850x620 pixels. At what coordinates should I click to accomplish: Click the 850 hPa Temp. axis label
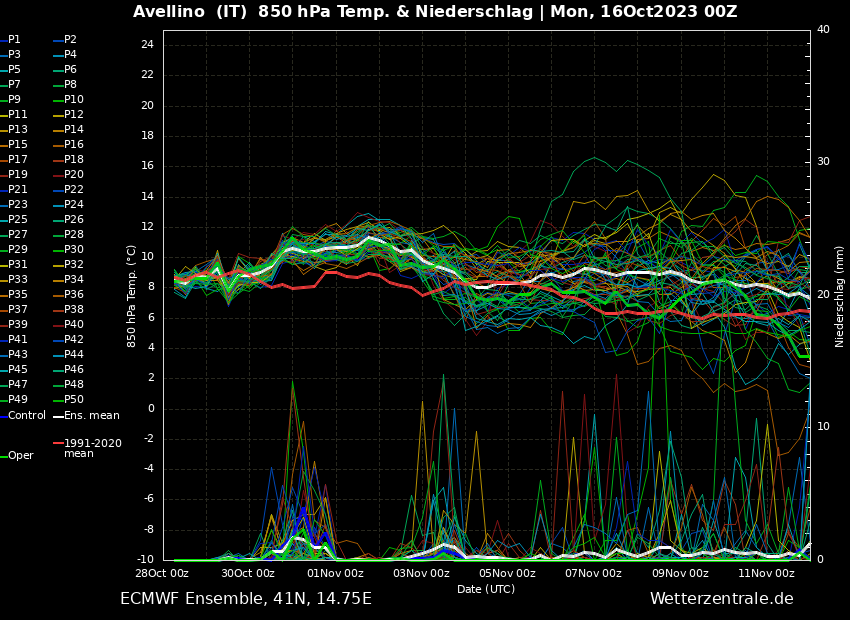click(x=132, y=295)
